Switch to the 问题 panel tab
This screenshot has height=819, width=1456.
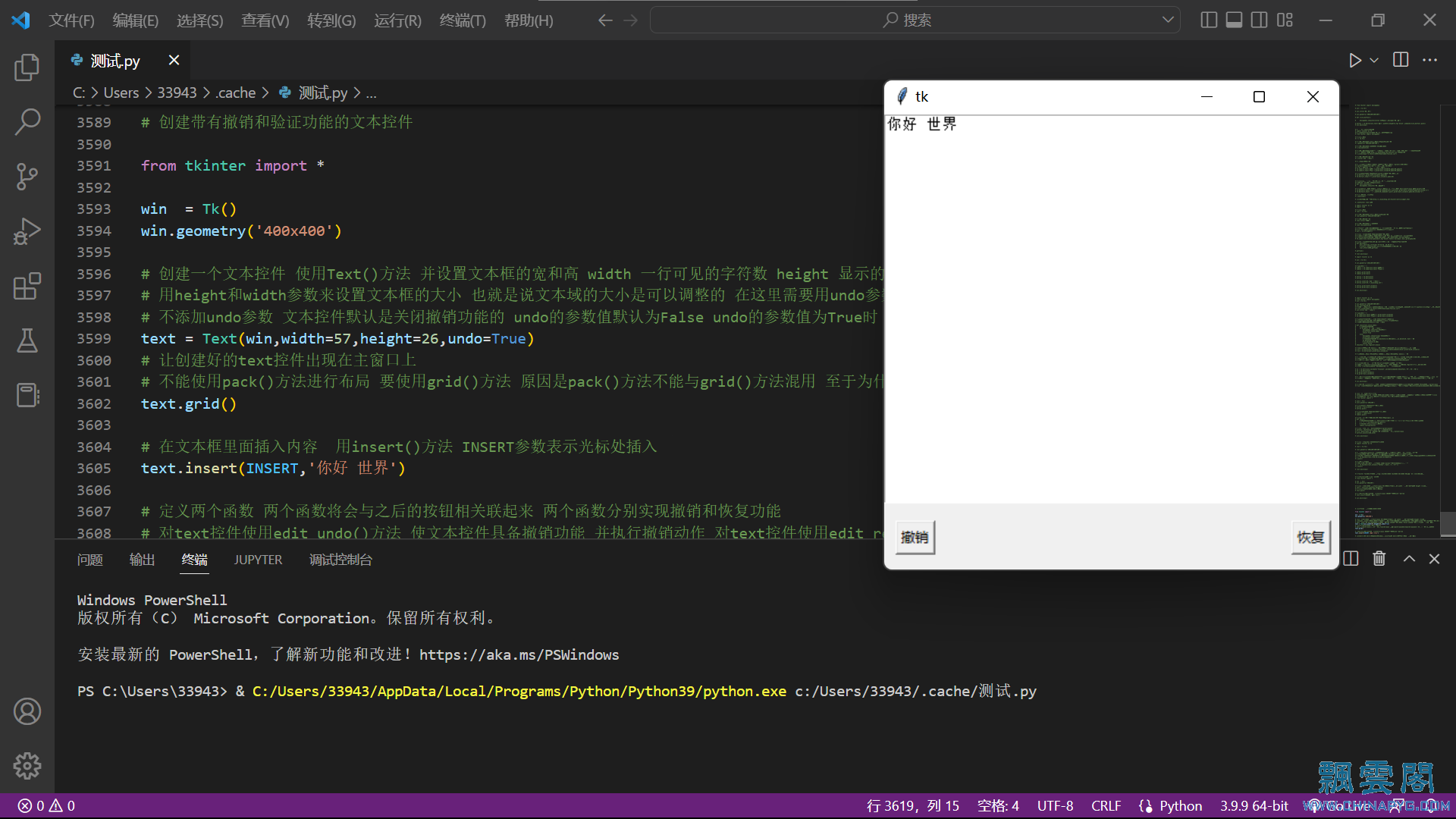[x=89, y=560]
